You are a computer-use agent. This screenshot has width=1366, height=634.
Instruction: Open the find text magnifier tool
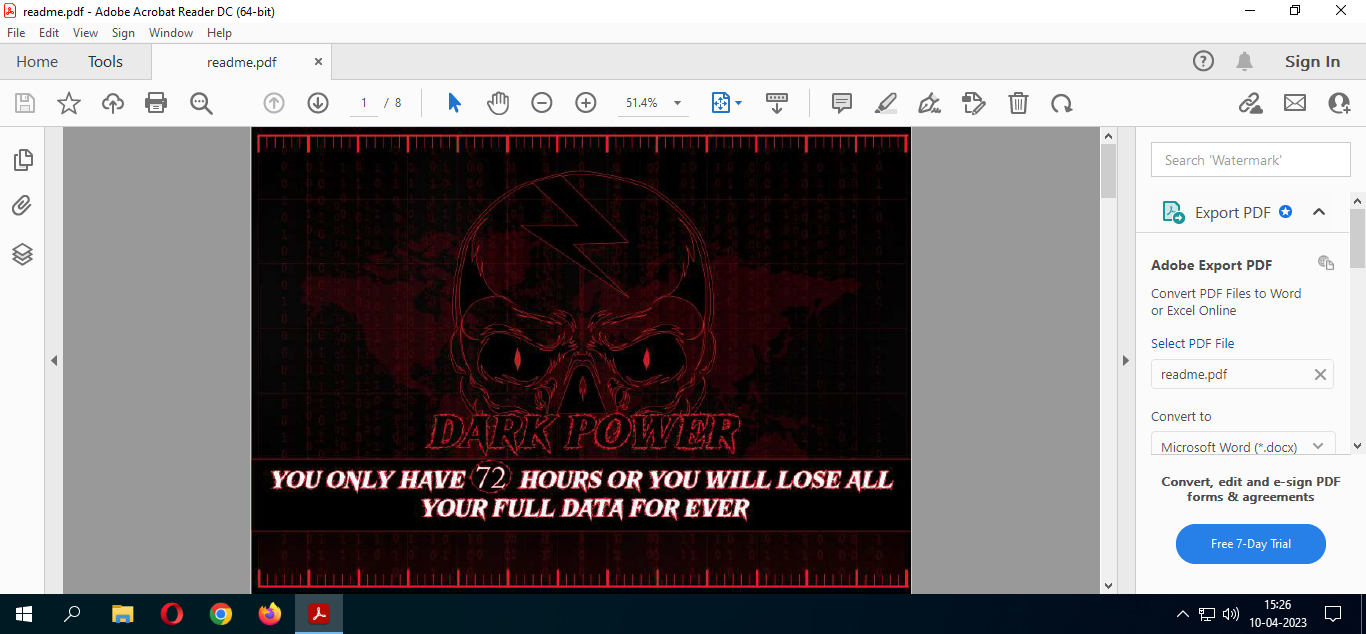pos(202,103)
